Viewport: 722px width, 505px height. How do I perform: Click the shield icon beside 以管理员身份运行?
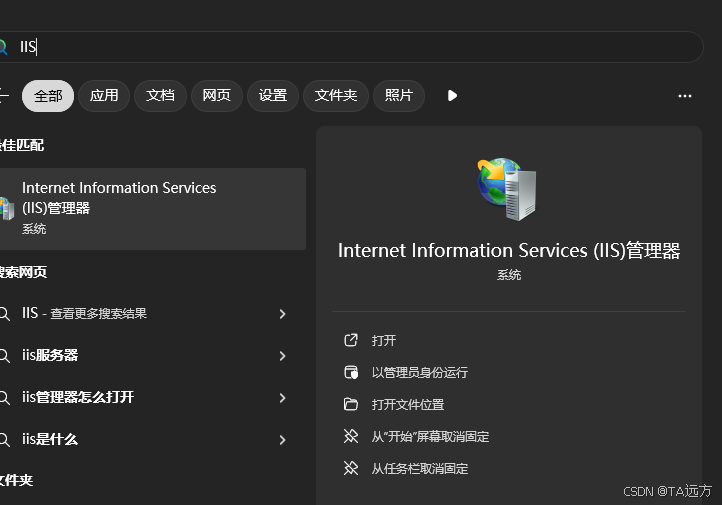351,372
